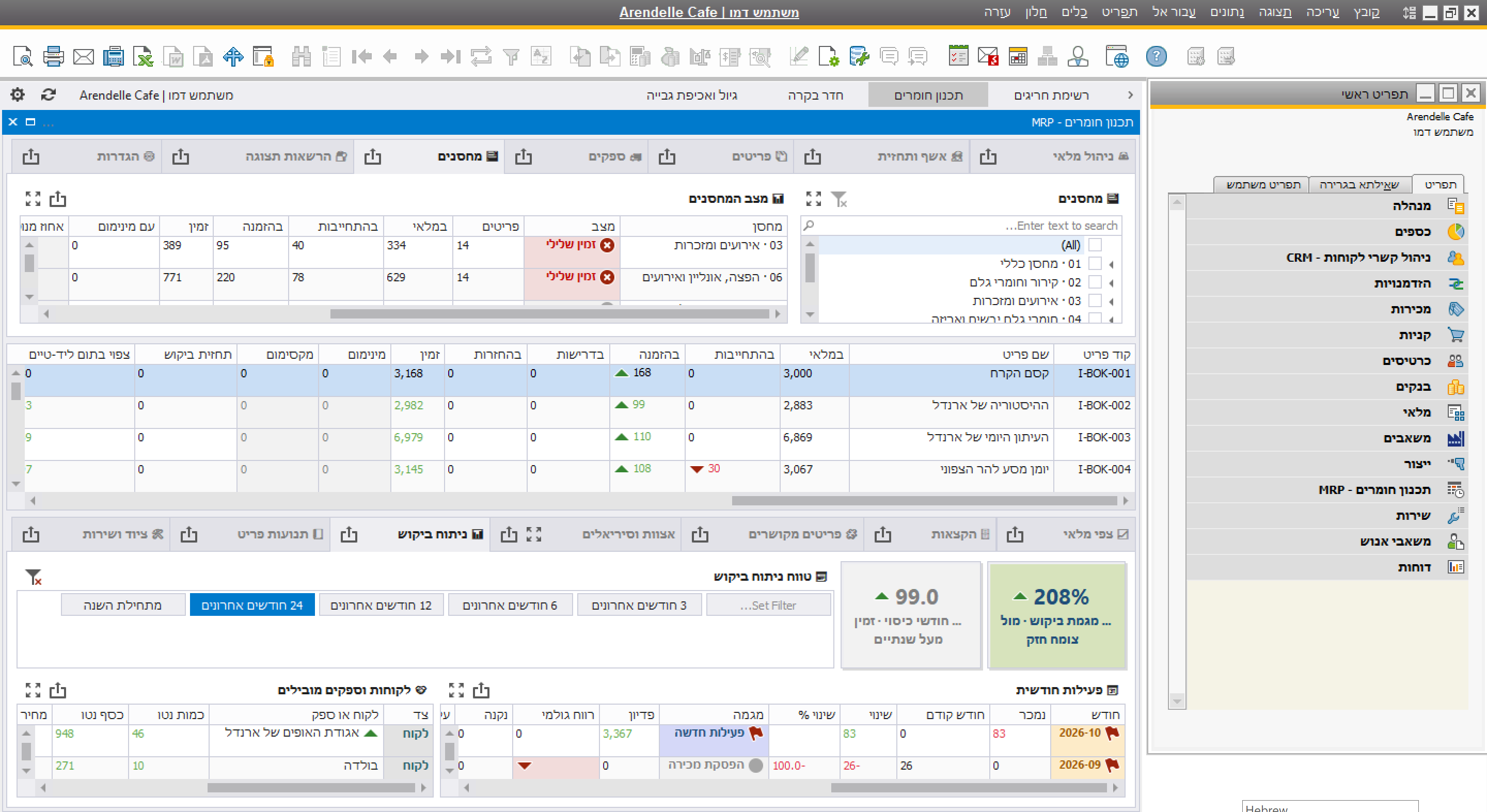The width and height of the screenshot is (1487, 812).
Task: Open the כלים menu
Action: [1074, 12]
